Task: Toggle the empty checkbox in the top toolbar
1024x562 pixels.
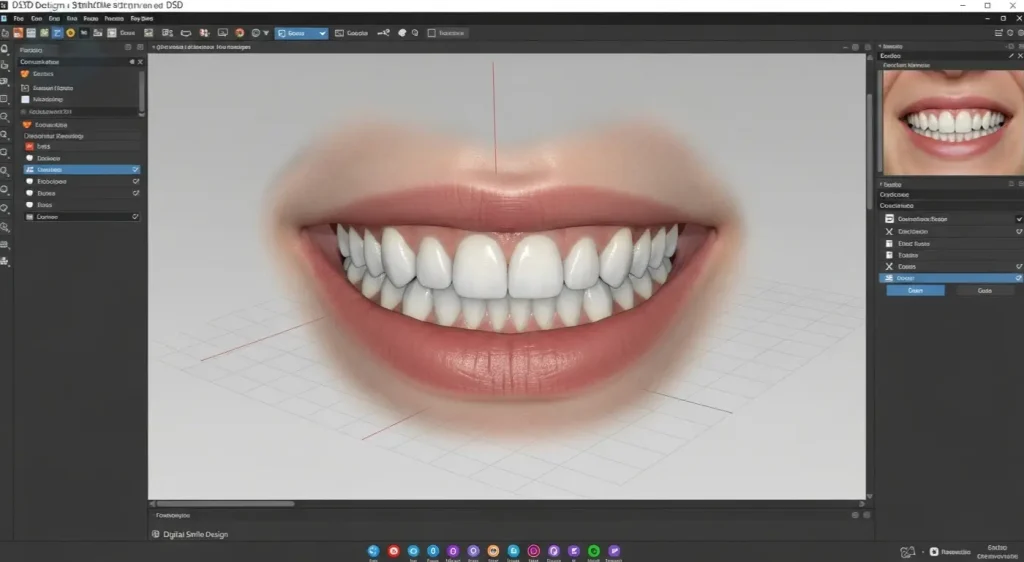Action: click(432, 33)
